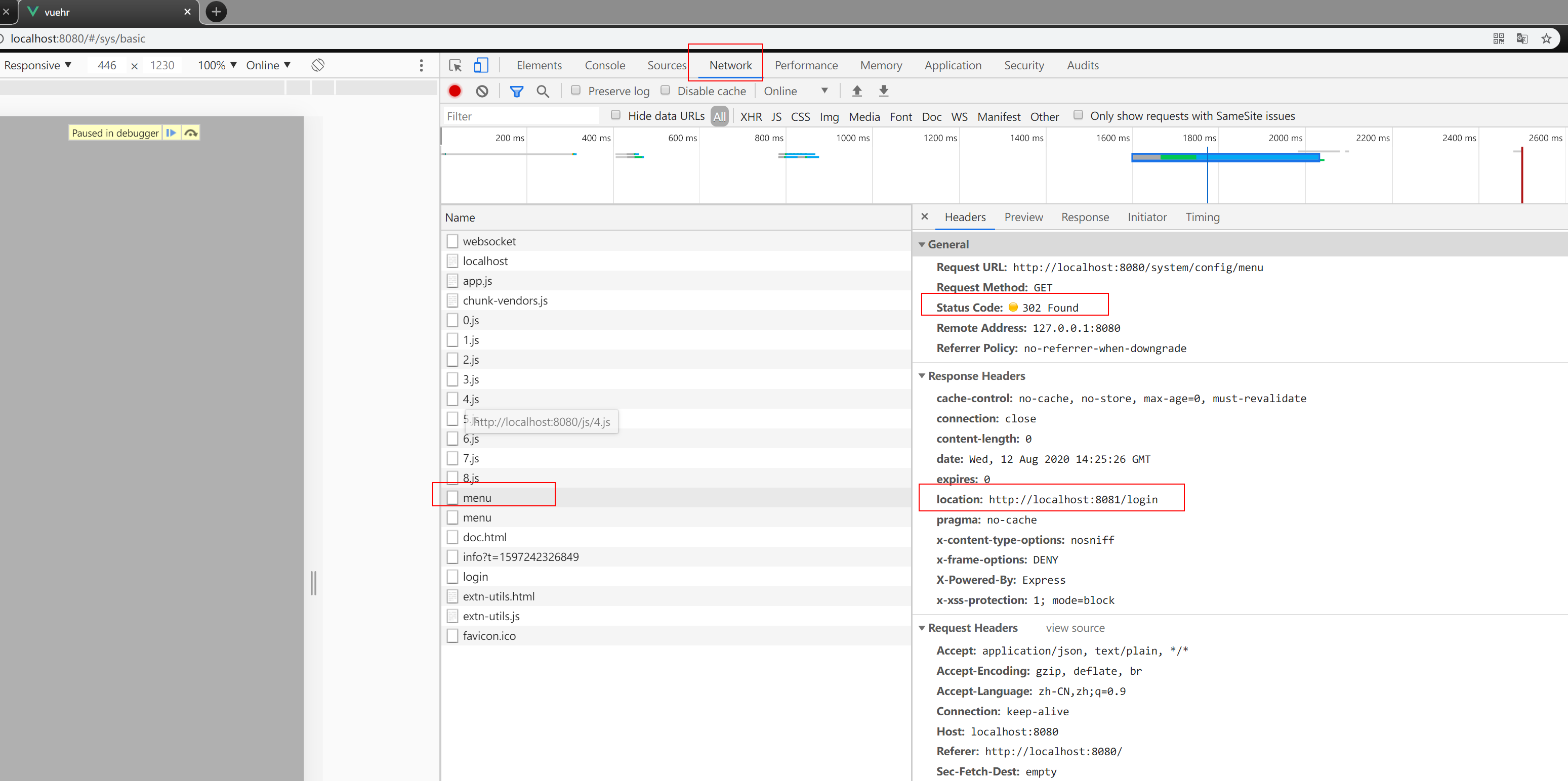Toggle the device toolbar icon
The height and width of the screenshot is (781, 1568).
coord(481,65)
